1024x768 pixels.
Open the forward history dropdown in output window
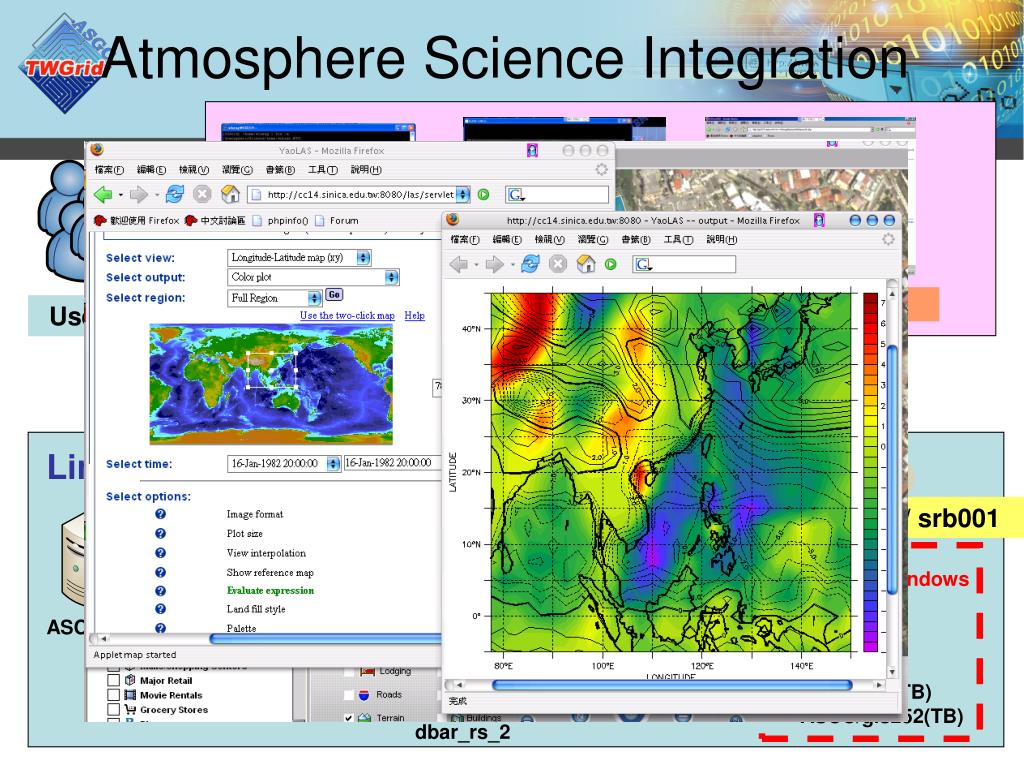coord(513,264)
